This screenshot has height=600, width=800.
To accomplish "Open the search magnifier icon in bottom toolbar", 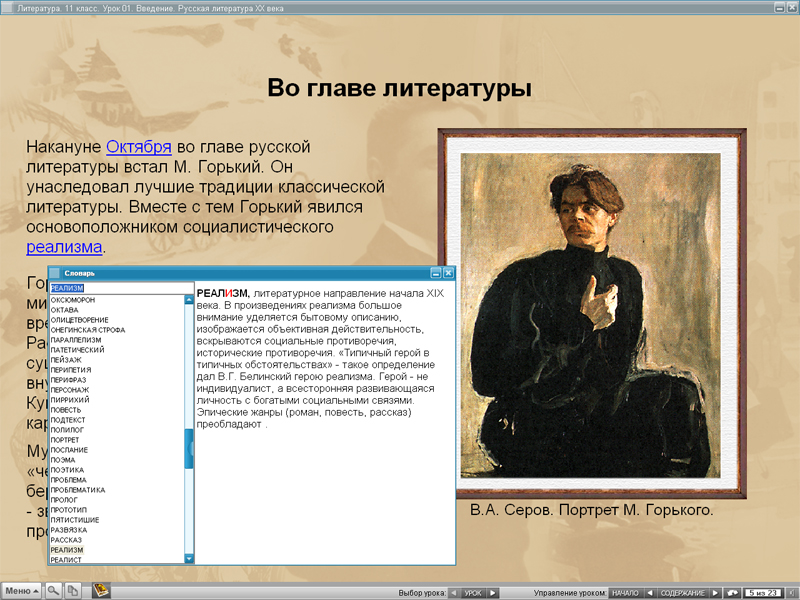I will [54, 591].
